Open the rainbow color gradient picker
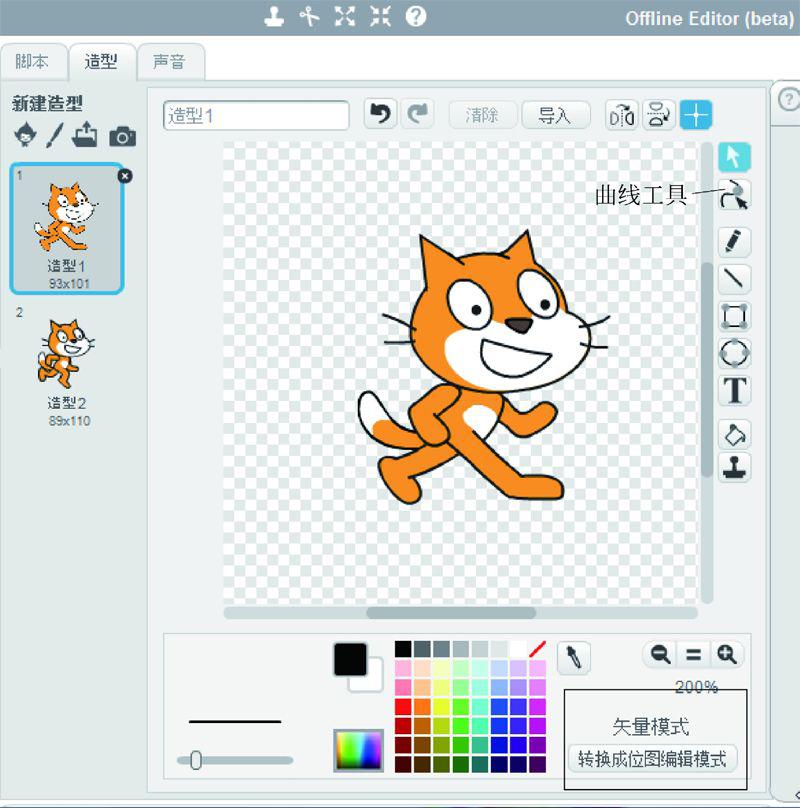Image resolution: width=800 pixels, height=808 pixels. tap(358, 750)
